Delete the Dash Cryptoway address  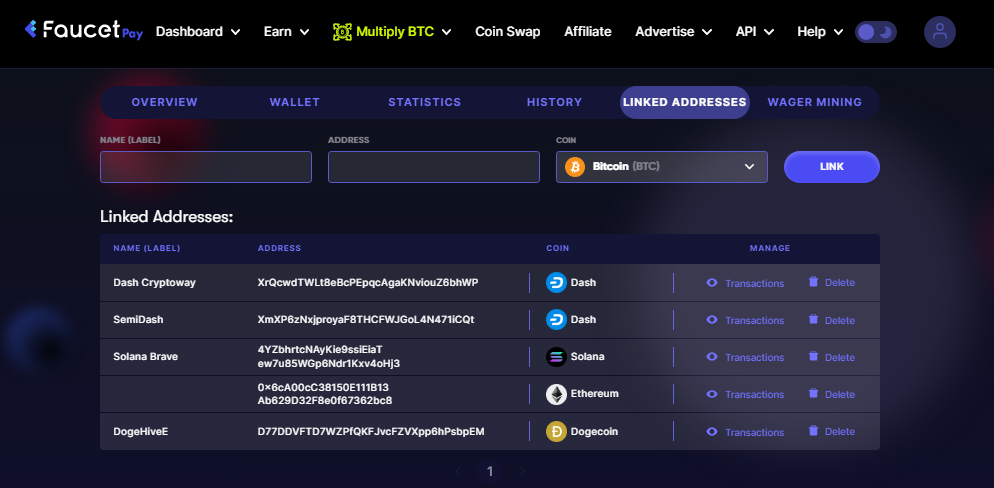tap(832, 283)
